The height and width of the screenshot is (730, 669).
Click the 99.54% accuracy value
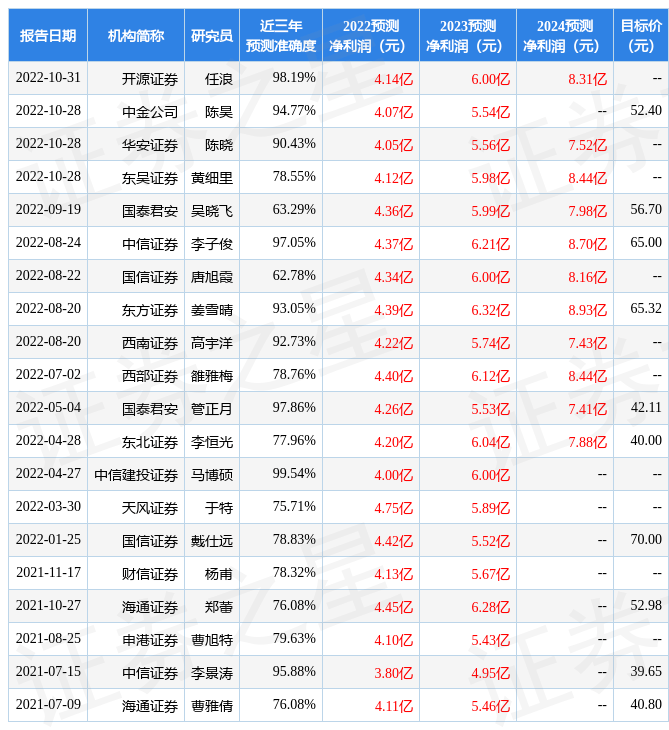pyautogui.click(x=293, y=474)
